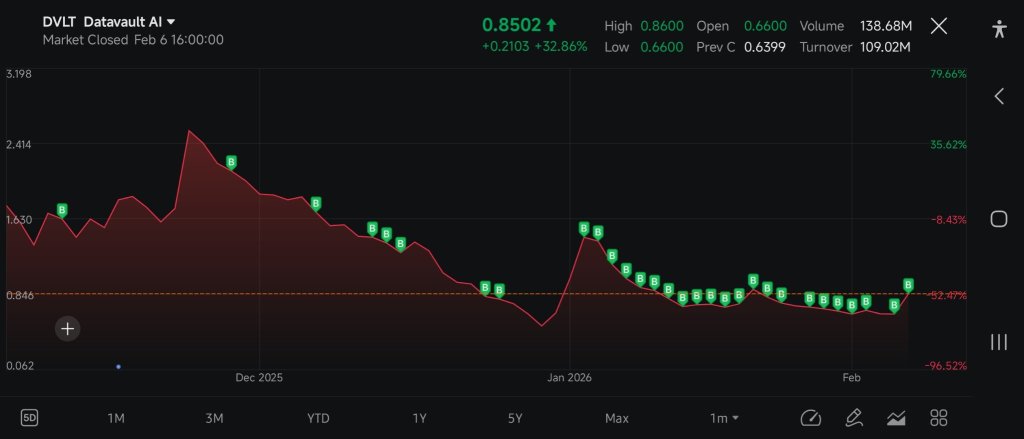1024x439 pixels.
Task: Switch chart to 1Y range
Action: point(419,418)
